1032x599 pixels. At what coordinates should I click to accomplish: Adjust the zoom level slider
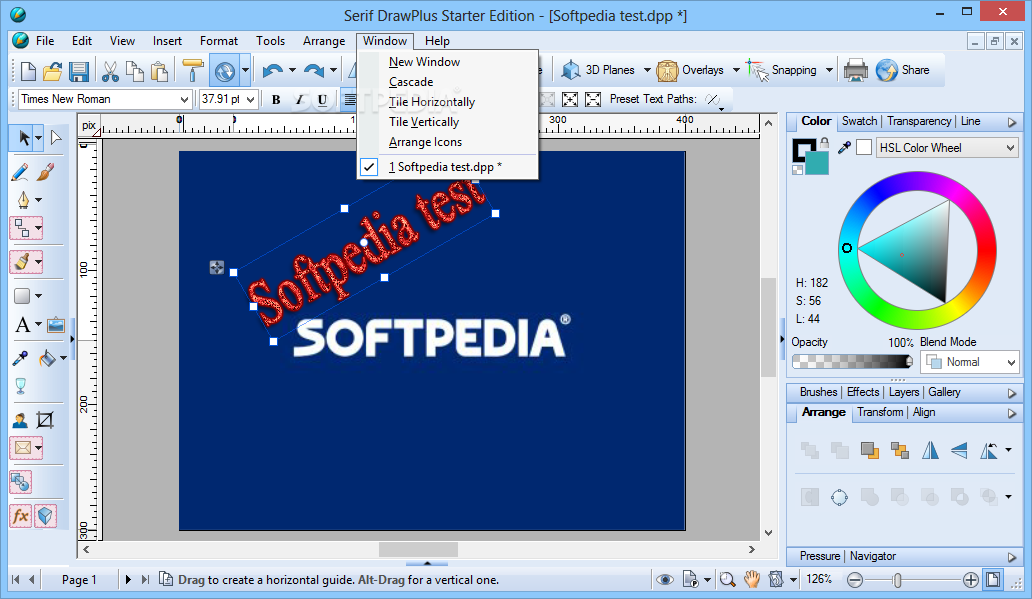pyautogui.click(x=913, y=580)
